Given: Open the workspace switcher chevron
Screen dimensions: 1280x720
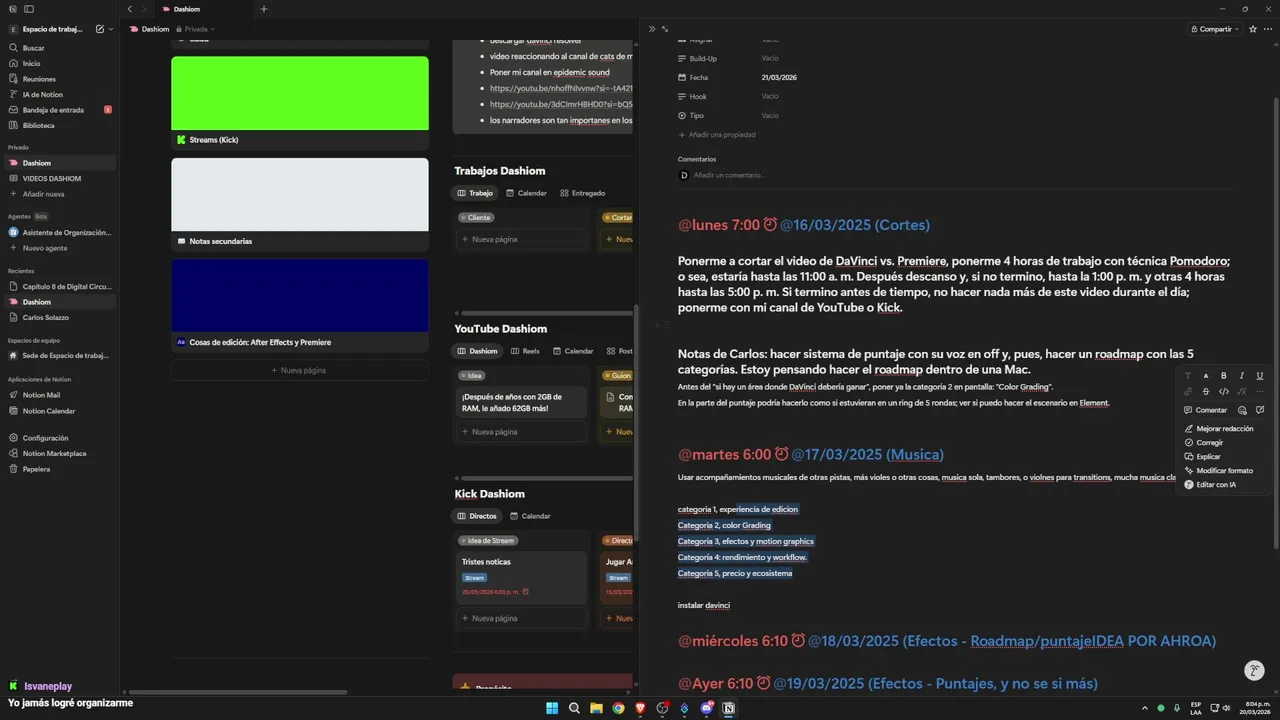Looking at the screenshot, I should 111,29.
